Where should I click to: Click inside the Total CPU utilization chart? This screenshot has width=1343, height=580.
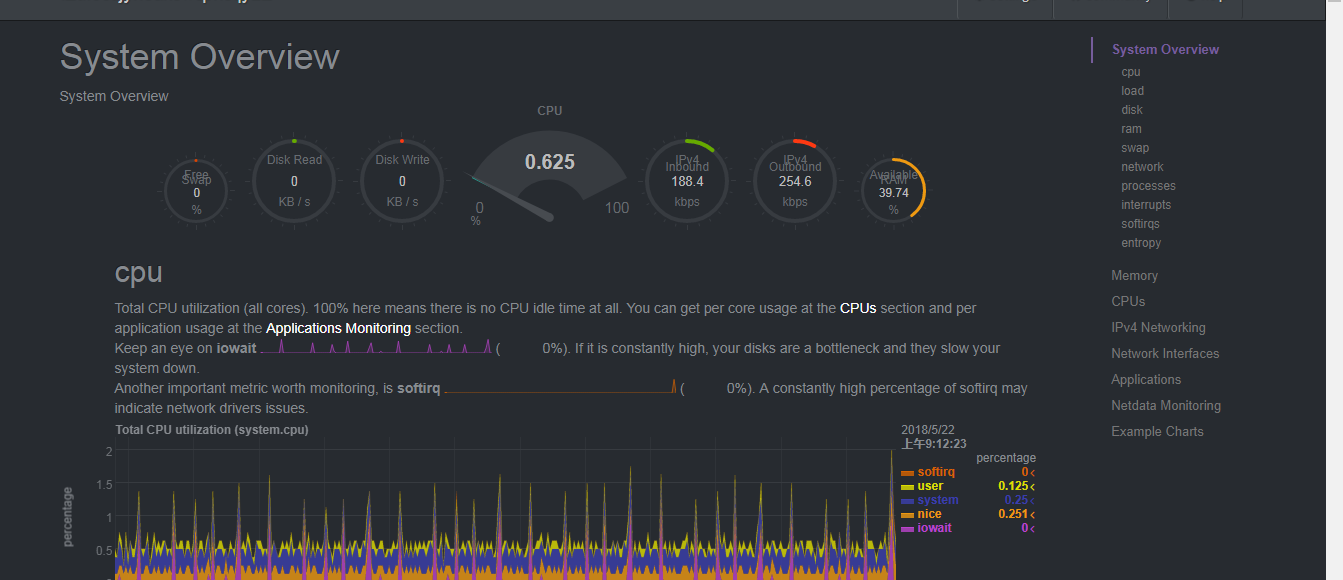[x=505, y=510]
